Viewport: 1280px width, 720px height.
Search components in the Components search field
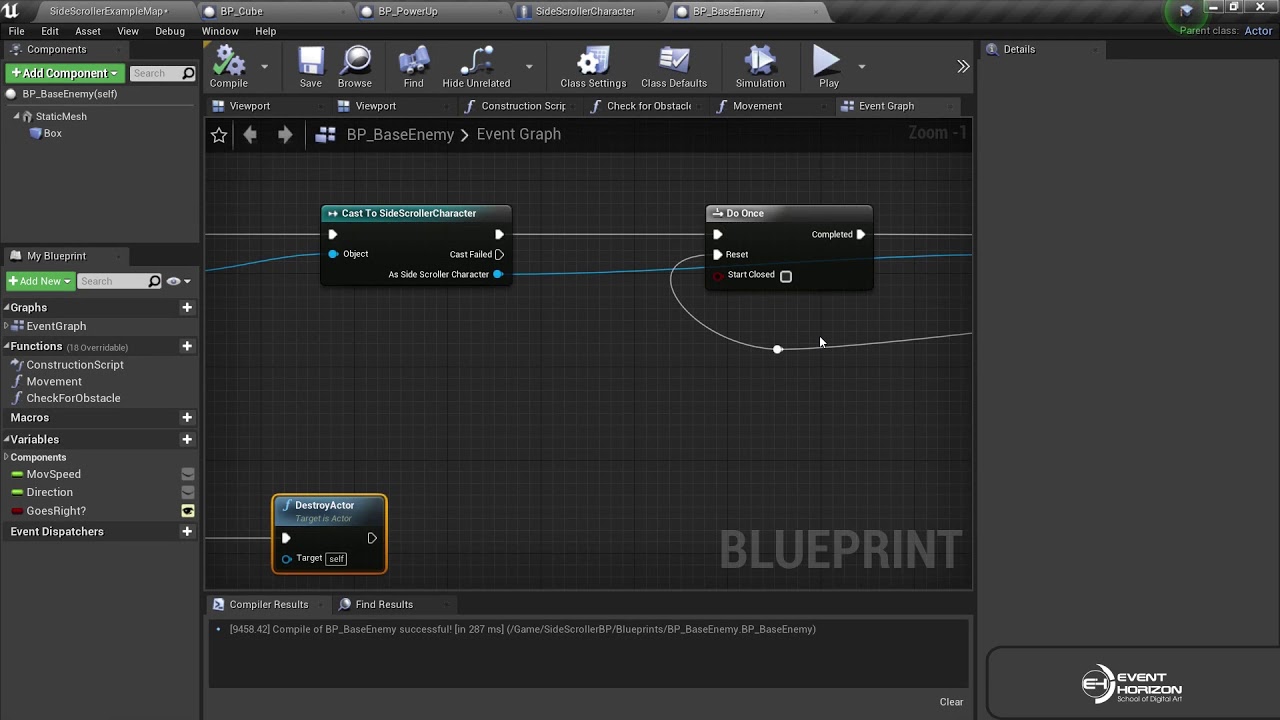[x=163, y=73]
